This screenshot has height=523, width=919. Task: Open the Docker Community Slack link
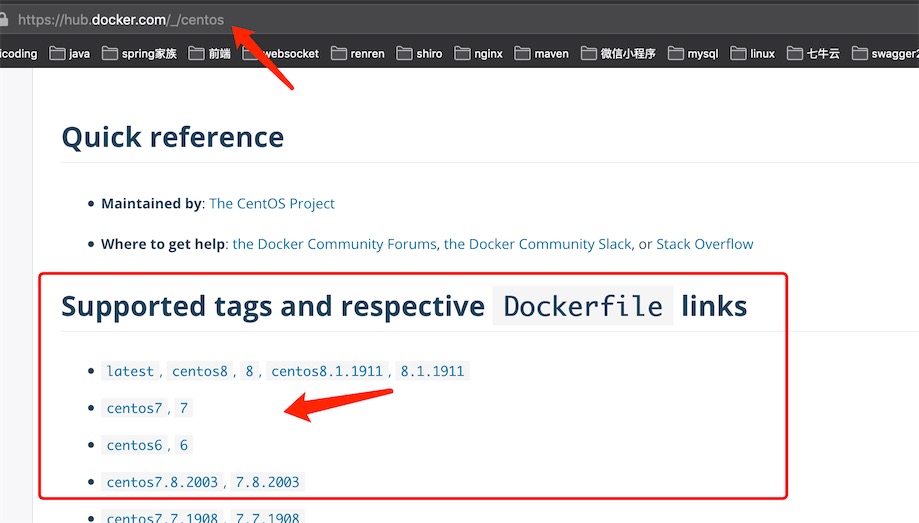[537, 244]
